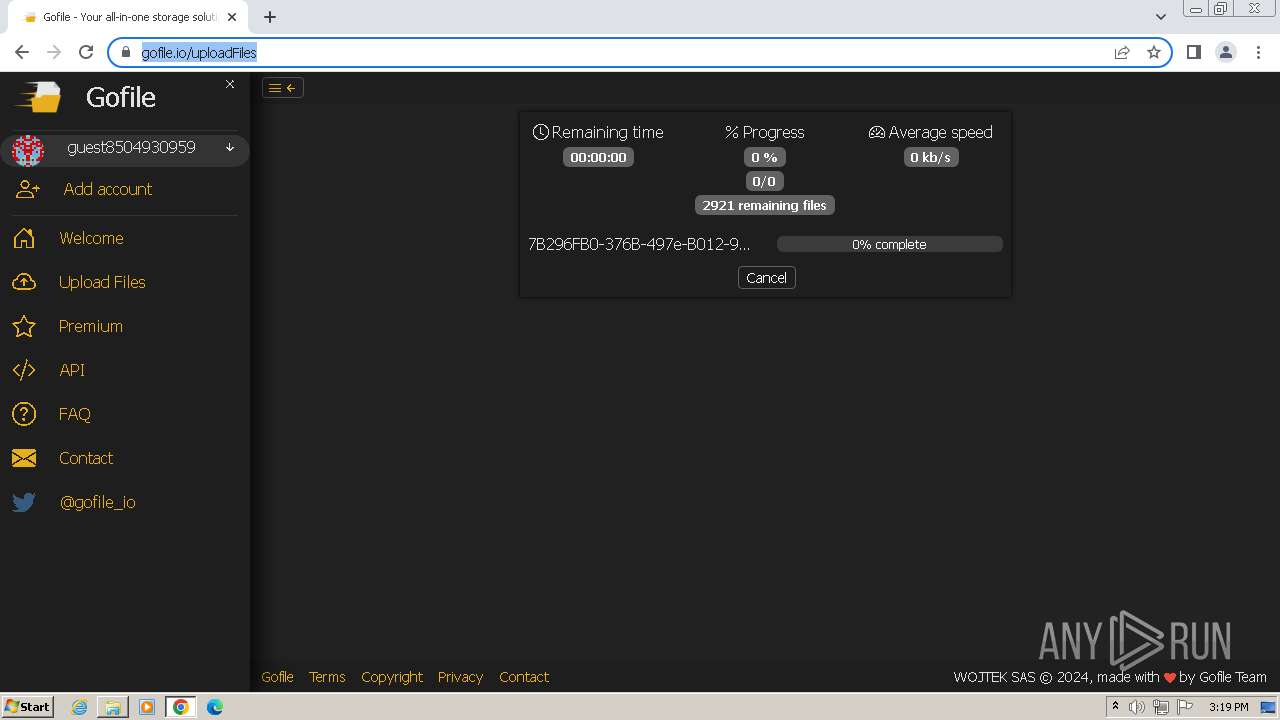Click the site lock icon in address bar
1280x720 pixels.
126,52
